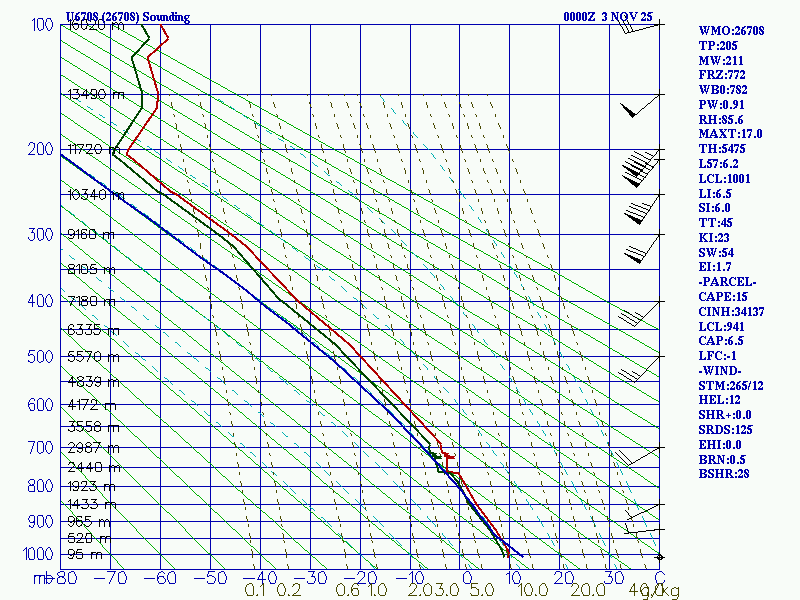
Task: Click the HEL:12 helicity value
Action: (x=719, y=399)
